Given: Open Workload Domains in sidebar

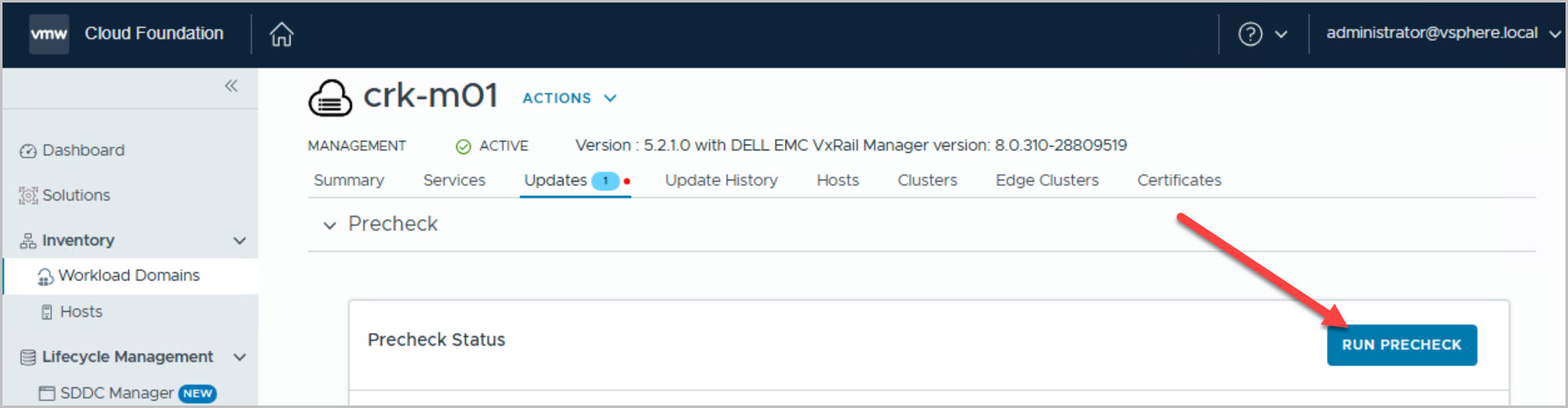Looking at the screenshot, I should point(129,275).
